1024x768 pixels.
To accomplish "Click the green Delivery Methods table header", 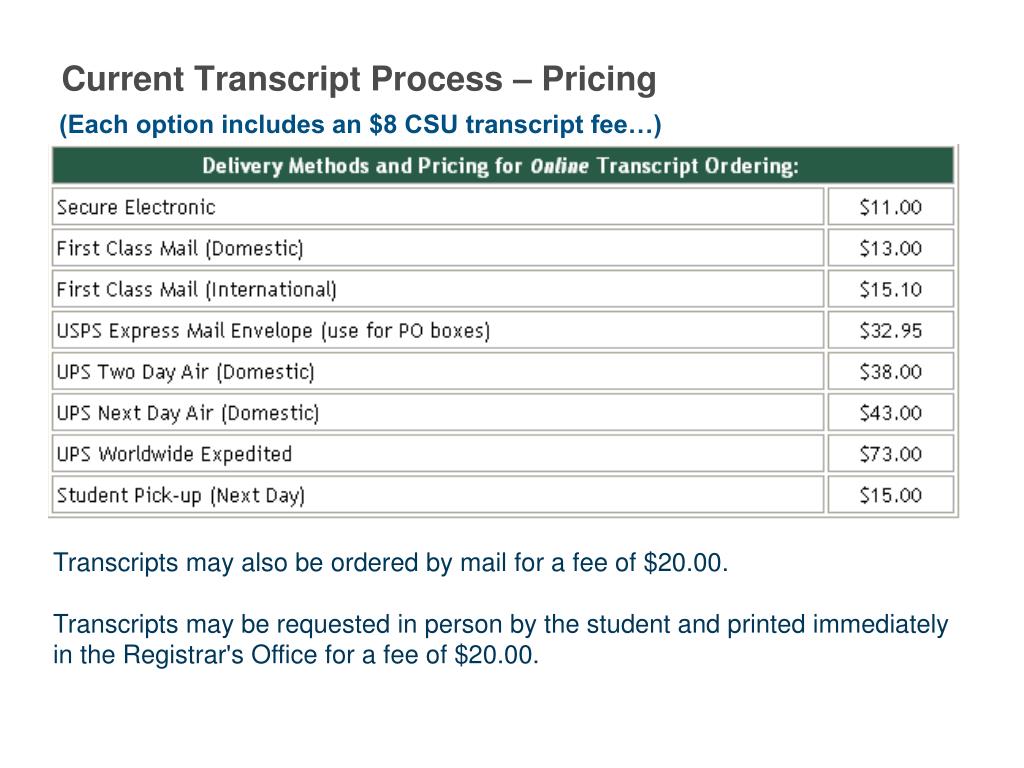I will (501, 166).
